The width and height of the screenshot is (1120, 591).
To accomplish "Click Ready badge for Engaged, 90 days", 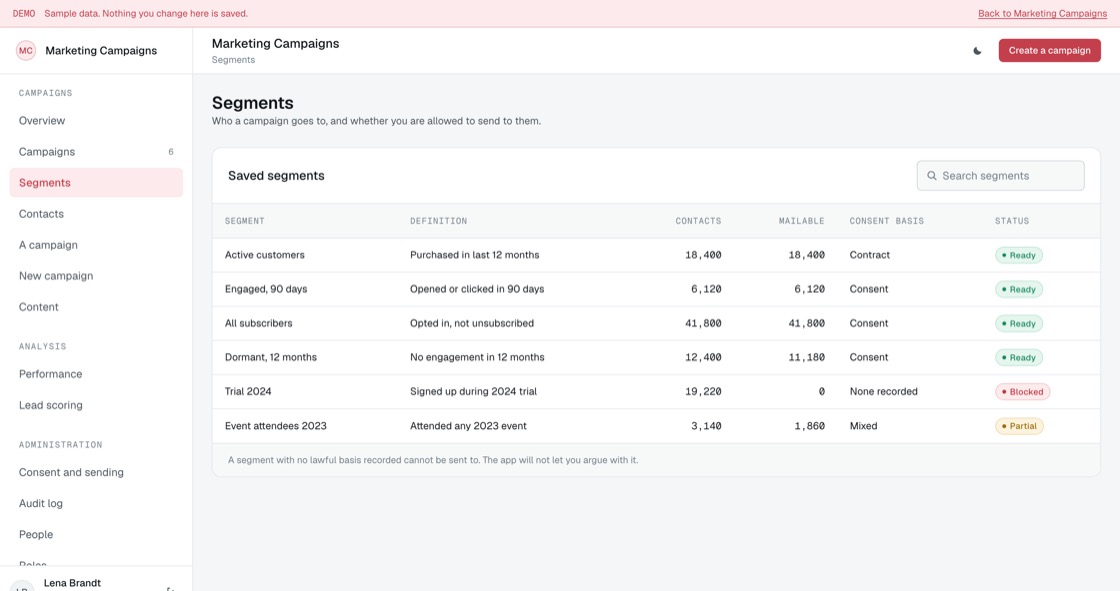I will coord(1019,289).
